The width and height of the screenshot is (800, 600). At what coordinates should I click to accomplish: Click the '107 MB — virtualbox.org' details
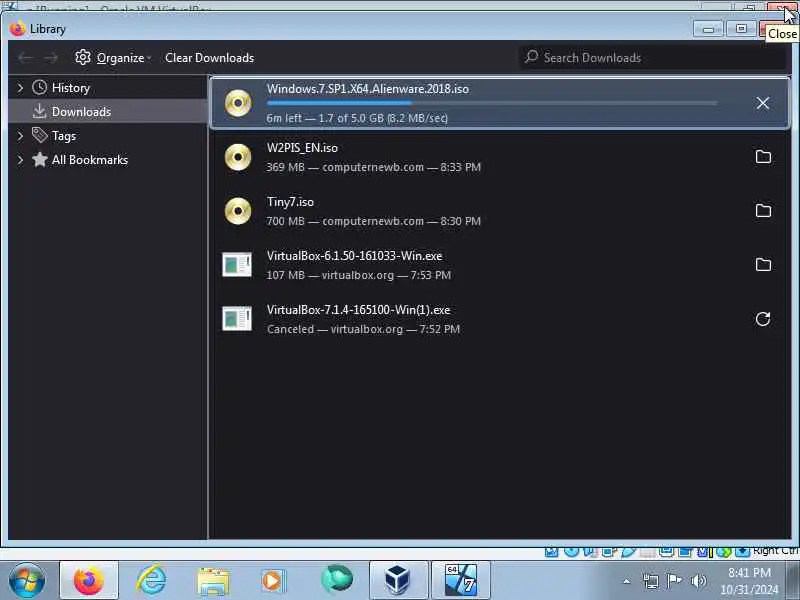click(x=359, y=275)
